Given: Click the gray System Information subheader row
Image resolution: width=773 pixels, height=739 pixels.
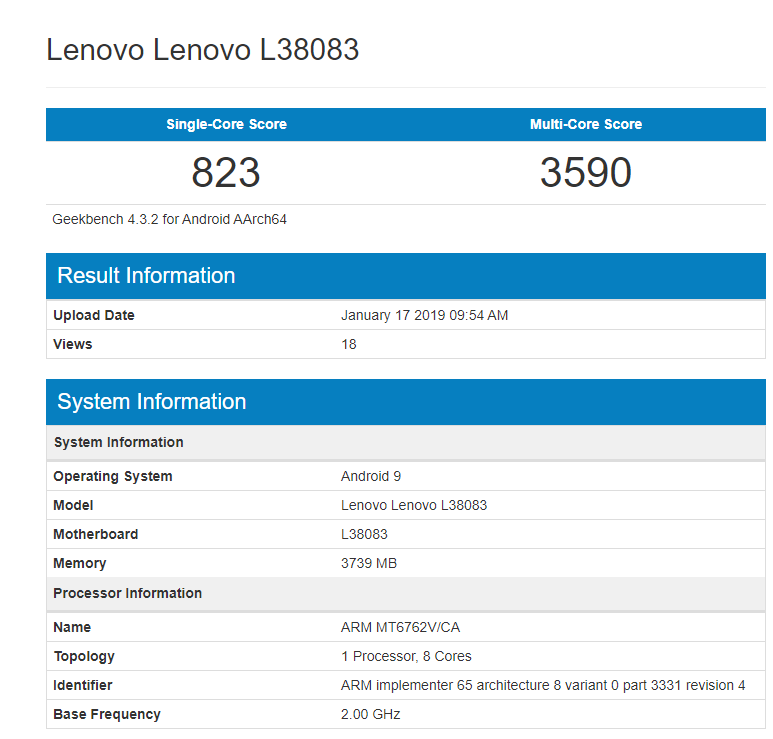Looking at the screenshot, I should (406, 442).
